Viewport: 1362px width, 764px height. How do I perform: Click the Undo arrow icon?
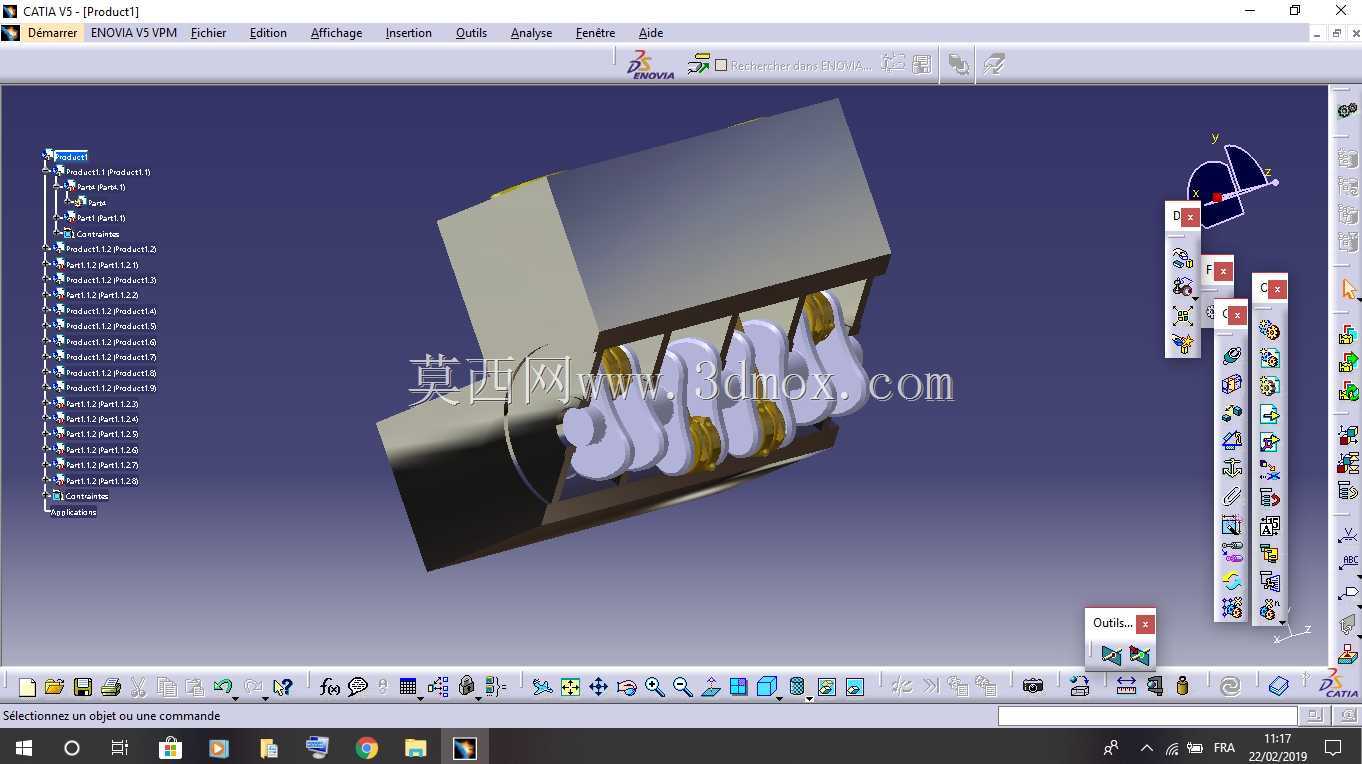point(222,687)
